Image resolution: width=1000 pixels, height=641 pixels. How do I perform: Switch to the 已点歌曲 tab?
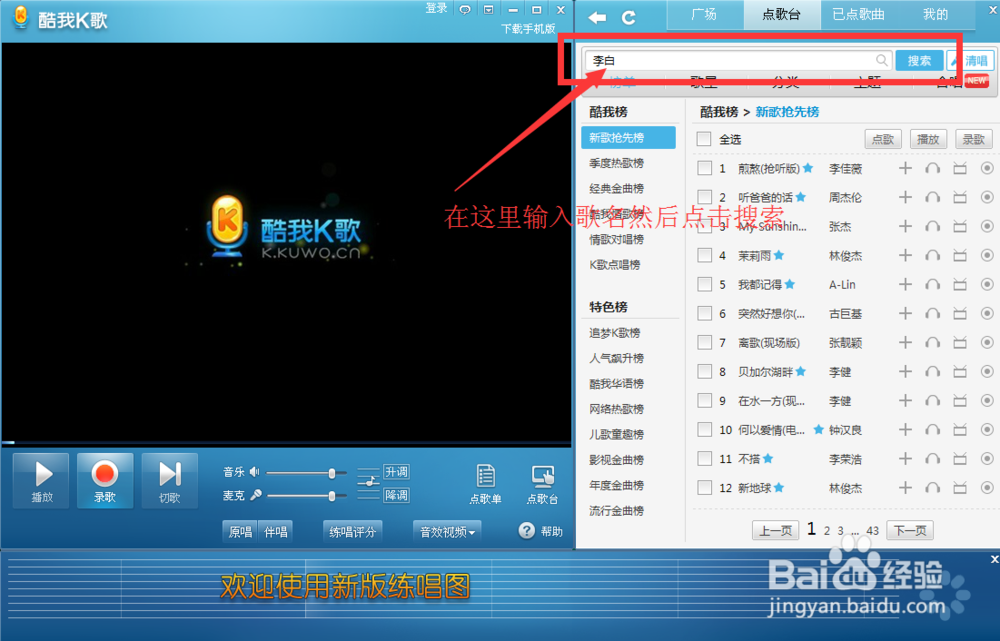click(858, 15)
